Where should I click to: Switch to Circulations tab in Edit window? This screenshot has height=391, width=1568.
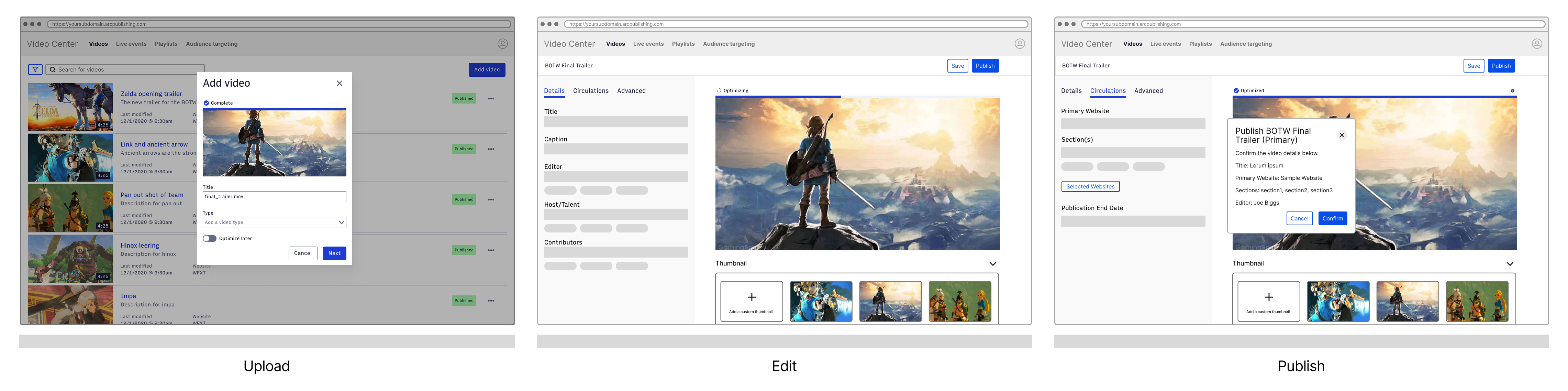pyautogui.click(x=590, y=91)
